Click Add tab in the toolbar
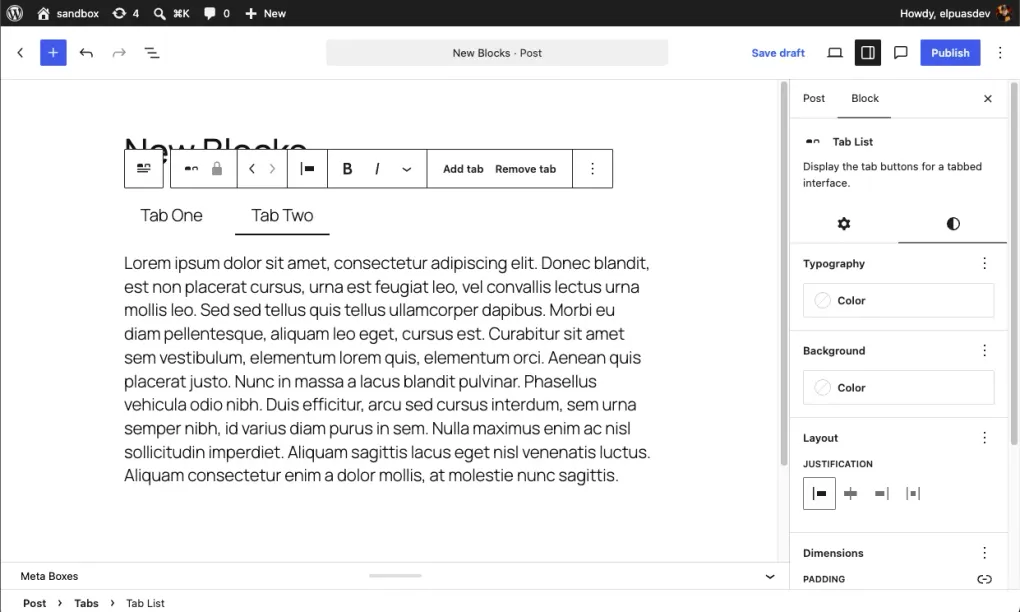 pyautogui.click(x=463, y=168)
